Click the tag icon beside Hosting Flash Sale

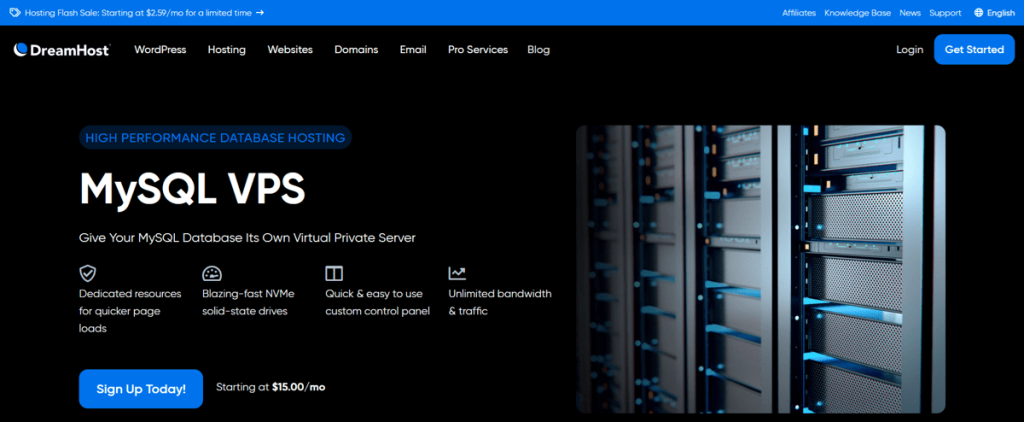(14, 12)
